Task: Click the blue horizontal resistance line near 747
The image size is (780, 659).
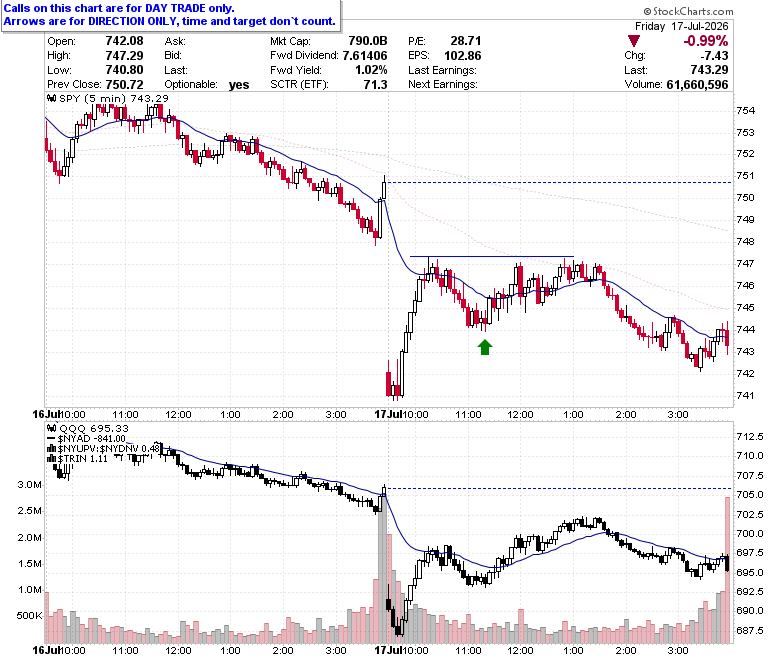Action: pos(491,257)
